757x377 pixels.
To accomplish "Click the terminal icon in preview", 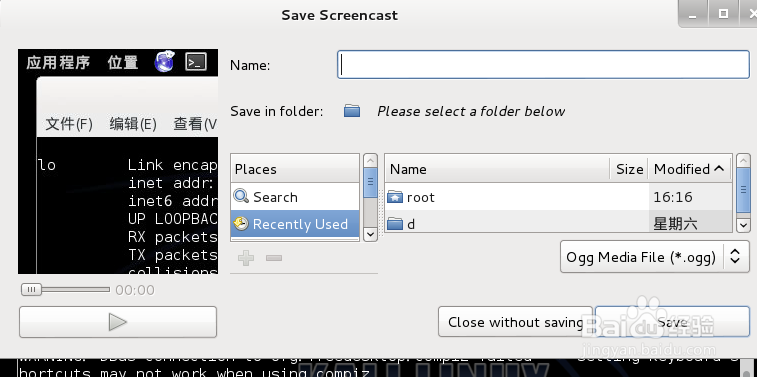I will [x=196, y=62].
